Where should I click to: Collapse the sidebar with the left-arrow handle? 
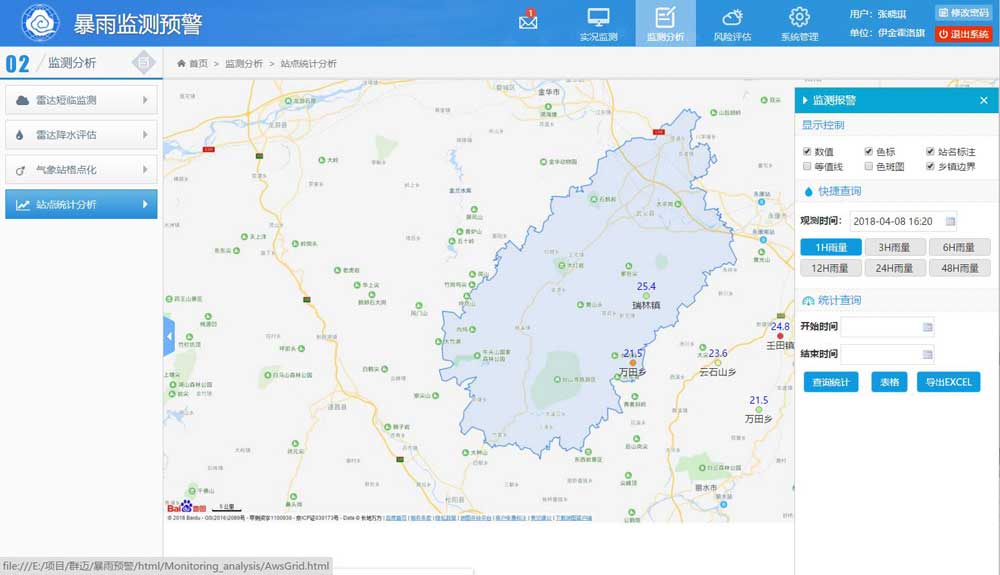(x=169, y=337)
